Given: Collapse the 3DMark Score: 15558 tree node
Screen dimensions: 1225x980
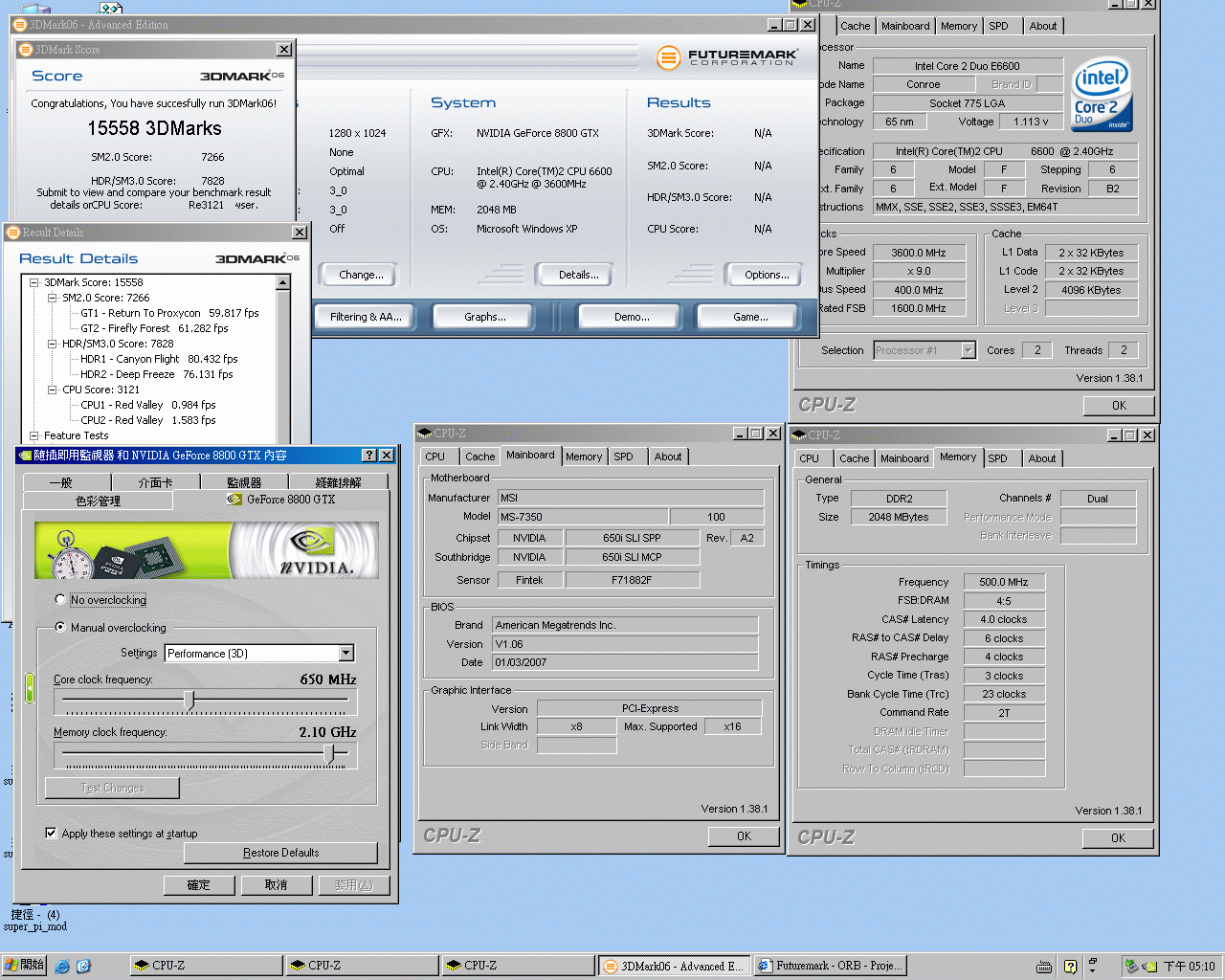Looking at the screenshot, I should click(34, 282).
